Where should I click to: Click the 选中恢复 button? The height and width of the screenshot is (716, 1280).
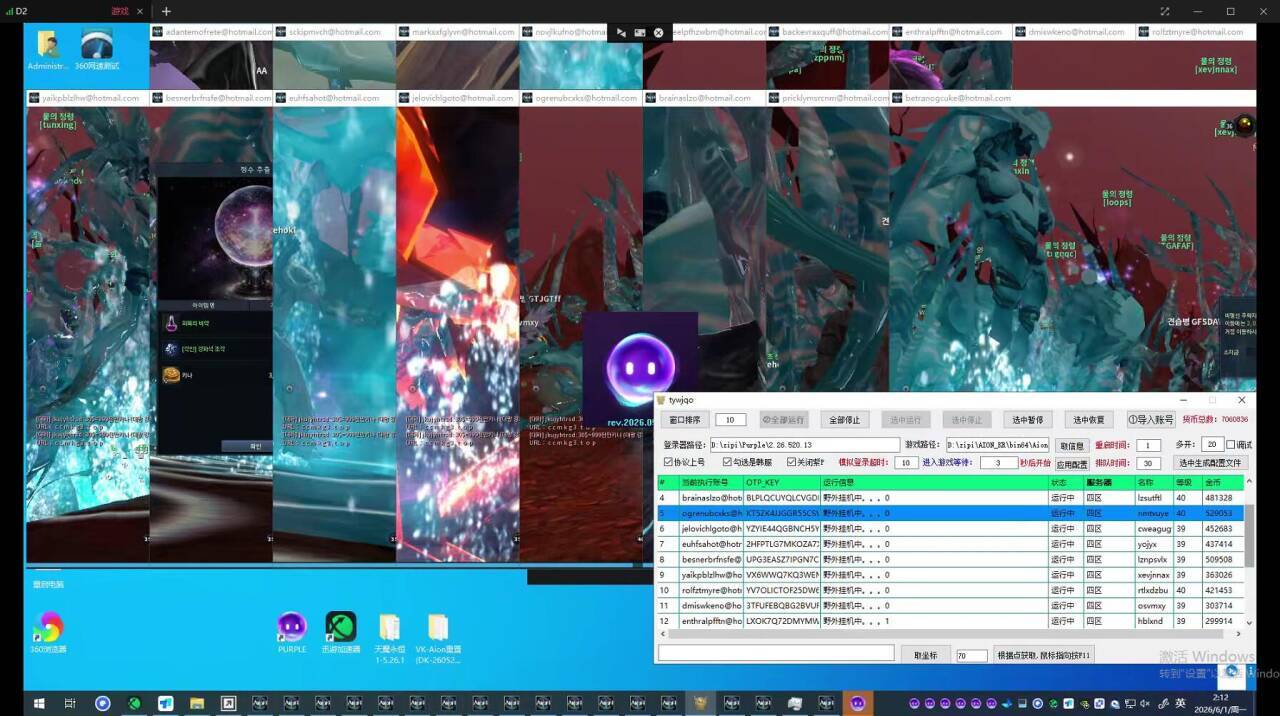click(1088, 420)
